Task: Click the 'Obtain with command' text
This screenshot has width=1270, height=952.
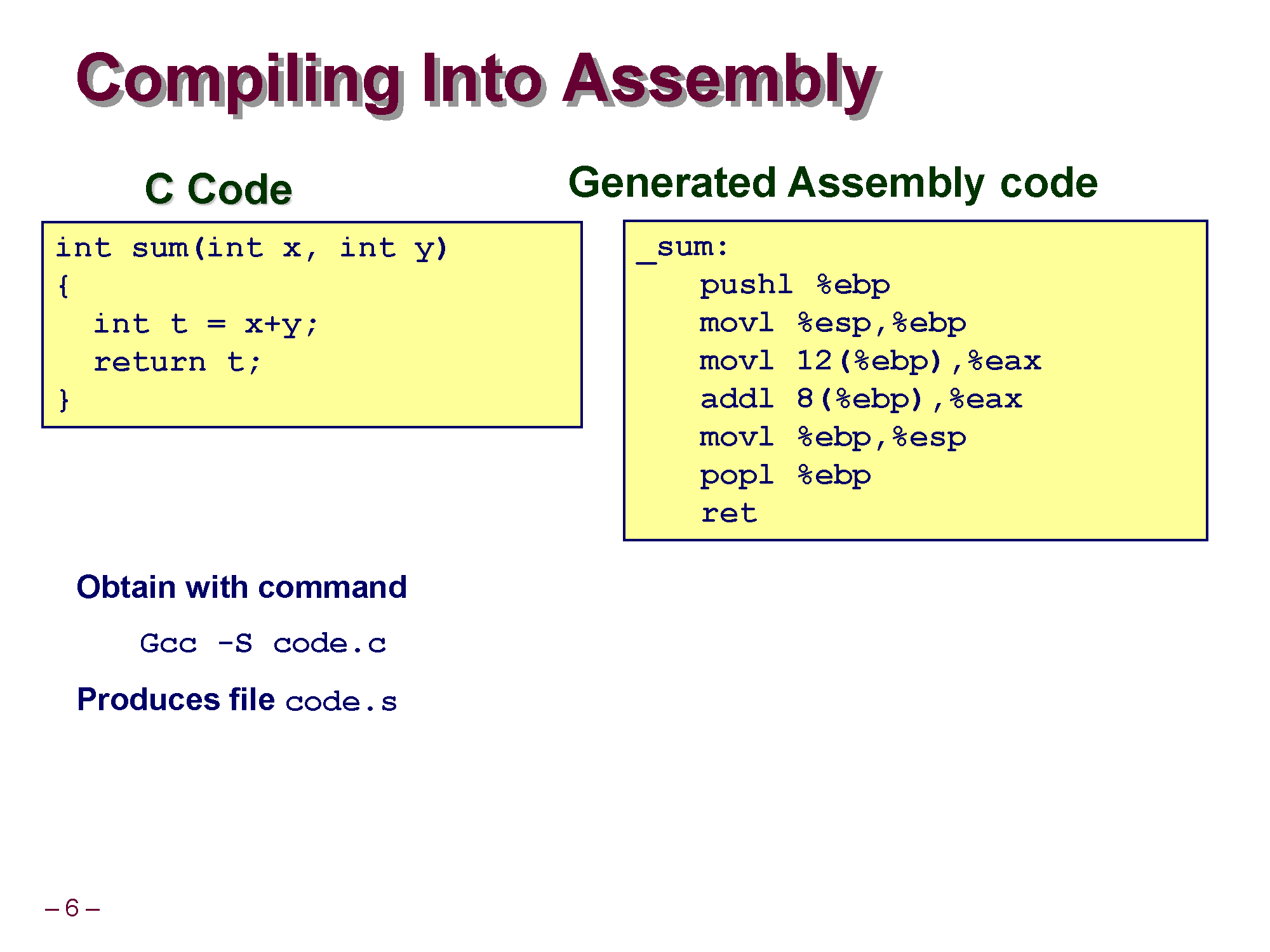Action: click(241, 587)
